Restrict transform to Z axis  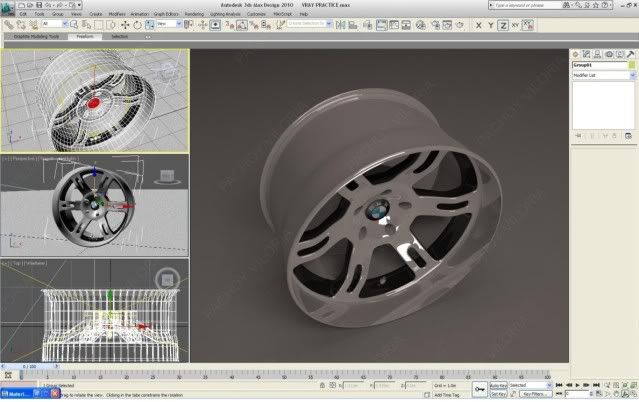pyautogui.click(x=503, y=25)
